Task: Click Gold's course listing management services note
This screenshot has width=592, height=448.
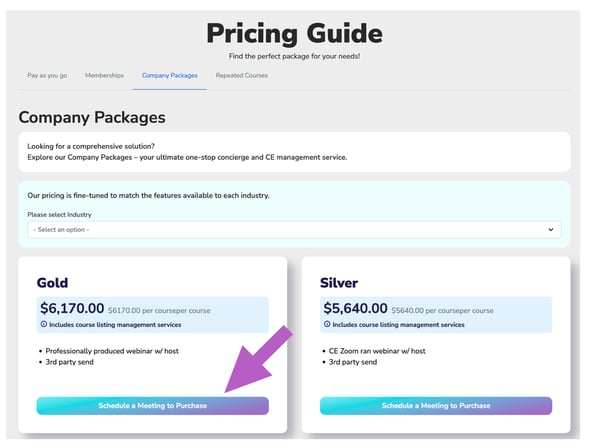Action: tap(115, 325)
